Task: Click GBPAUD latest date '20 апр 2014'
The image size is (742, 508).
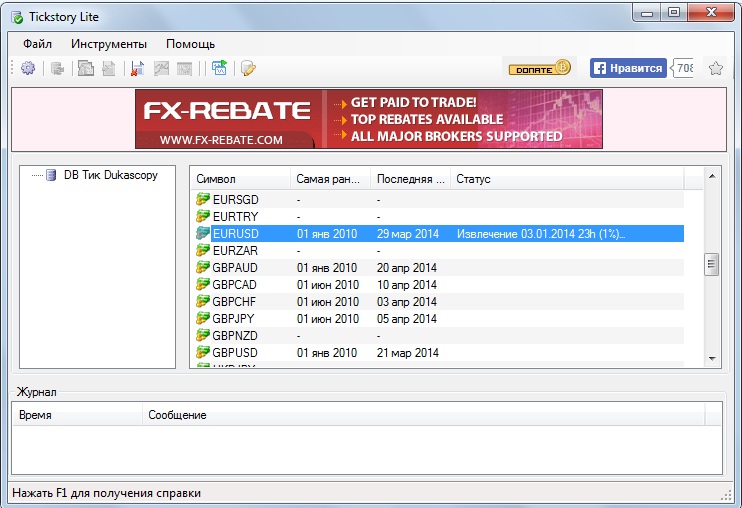Action: click(406, 268)
